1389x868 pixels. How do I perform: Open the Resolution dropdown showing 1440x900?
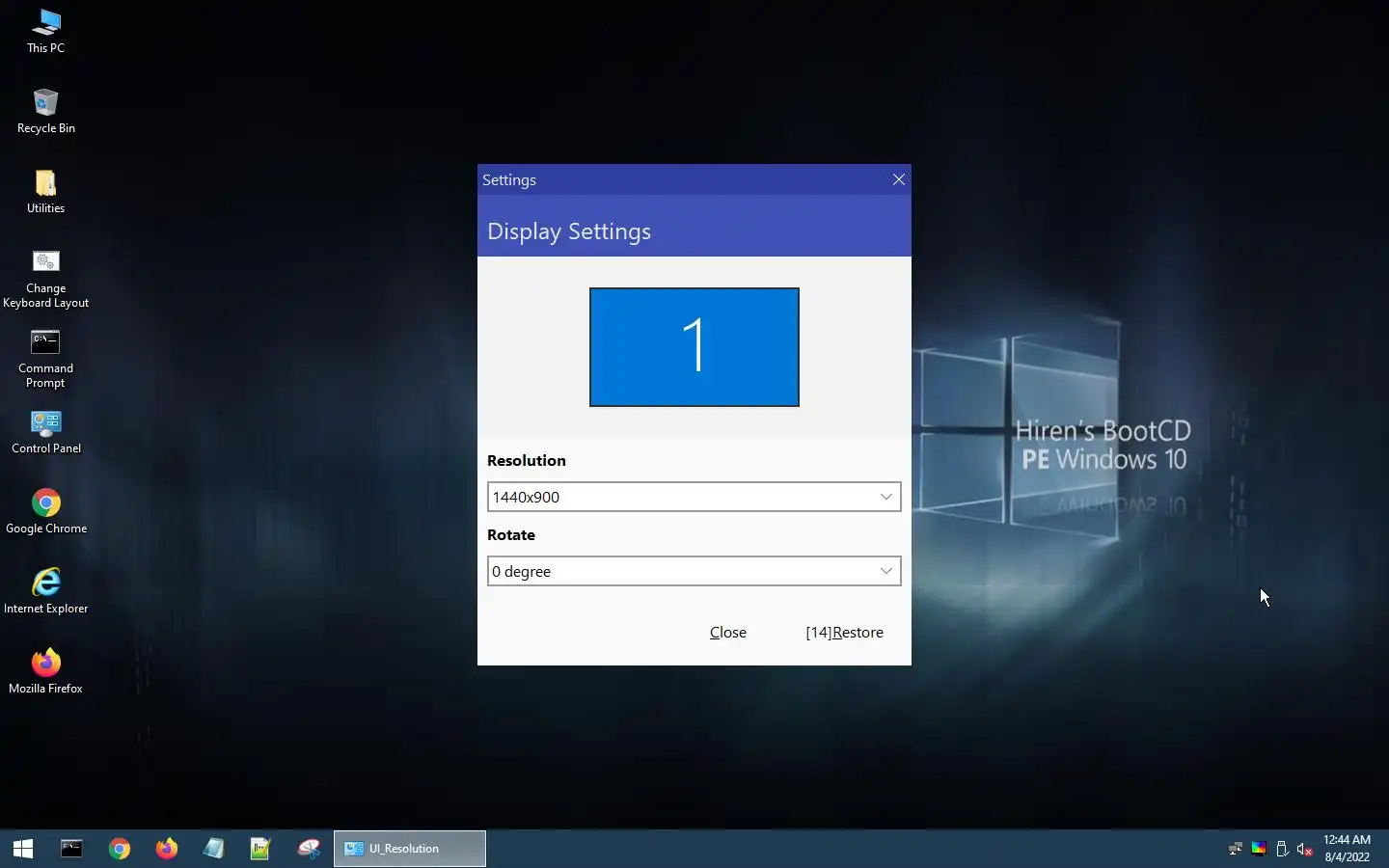694,497
